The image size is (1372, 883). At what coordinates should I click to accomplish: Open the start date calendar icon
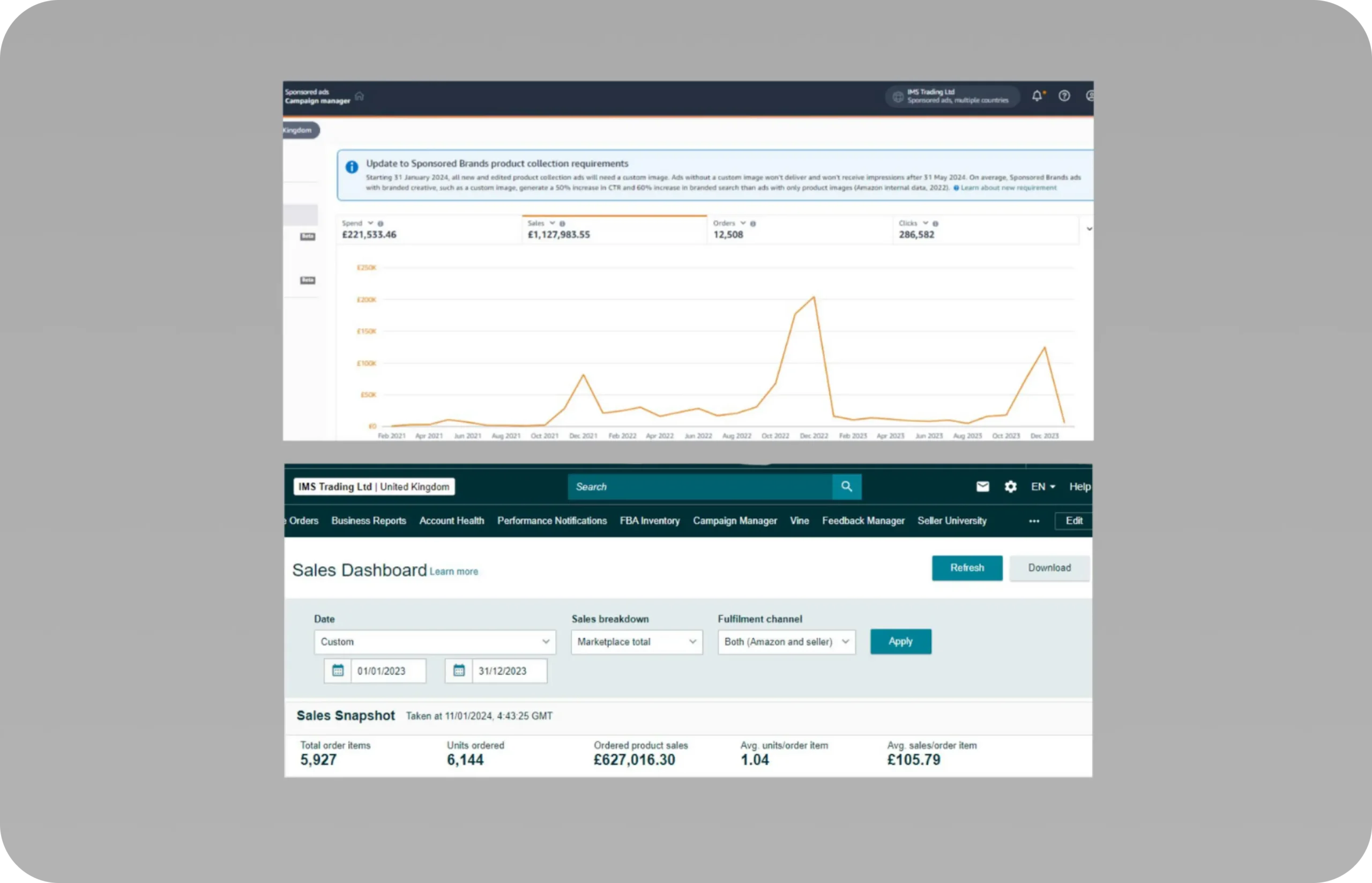(338, 670)
